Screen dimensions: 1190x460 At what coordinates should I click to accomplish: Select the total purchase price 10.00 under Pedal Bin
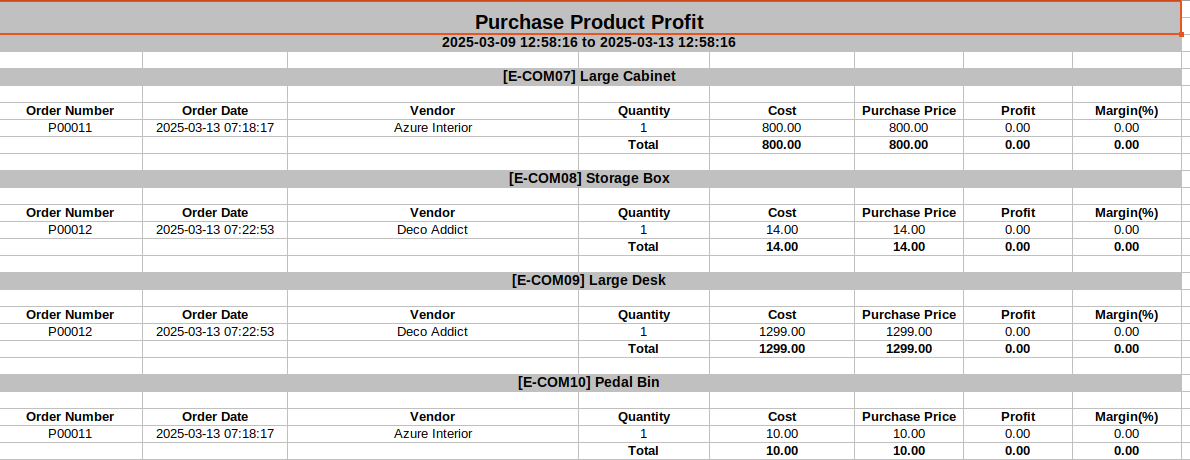click(x=908, y=451)
